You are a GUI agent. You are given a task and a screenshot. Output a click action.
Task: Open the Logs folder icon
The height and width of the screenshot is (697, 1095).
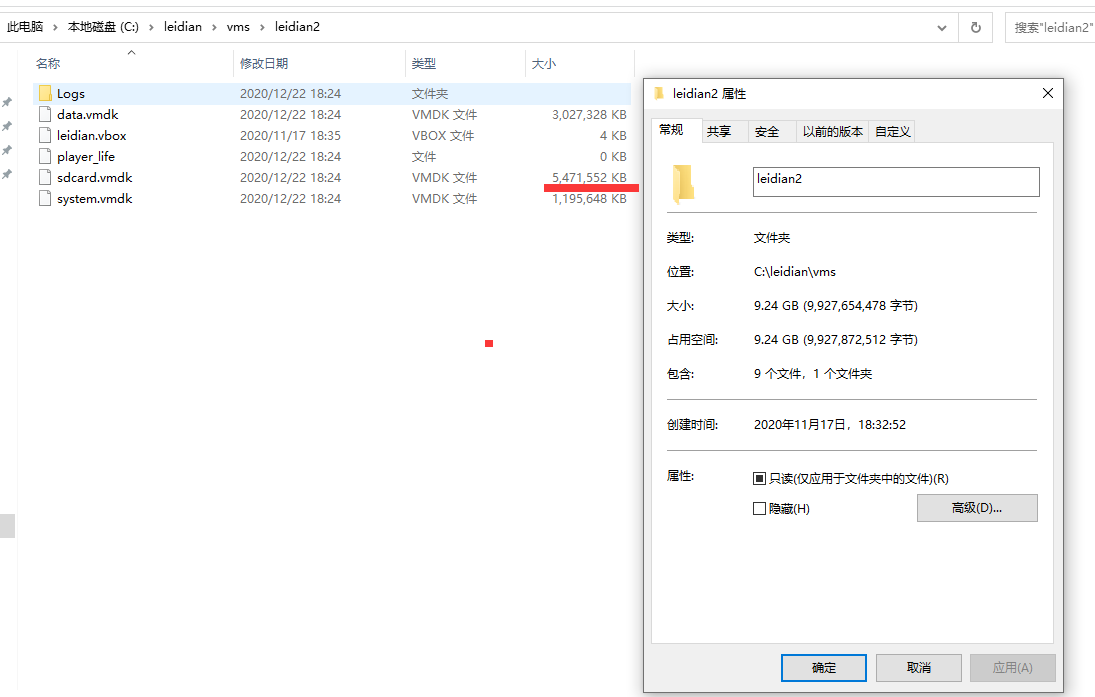[45, 93]
